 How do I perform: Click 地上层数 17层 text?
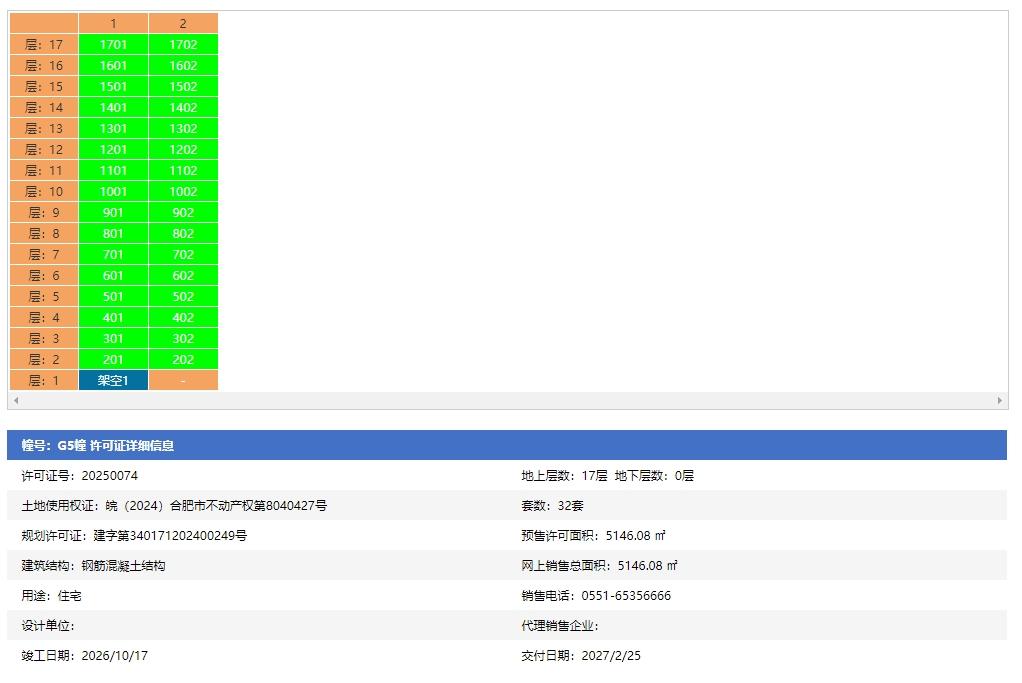point(564,476)
